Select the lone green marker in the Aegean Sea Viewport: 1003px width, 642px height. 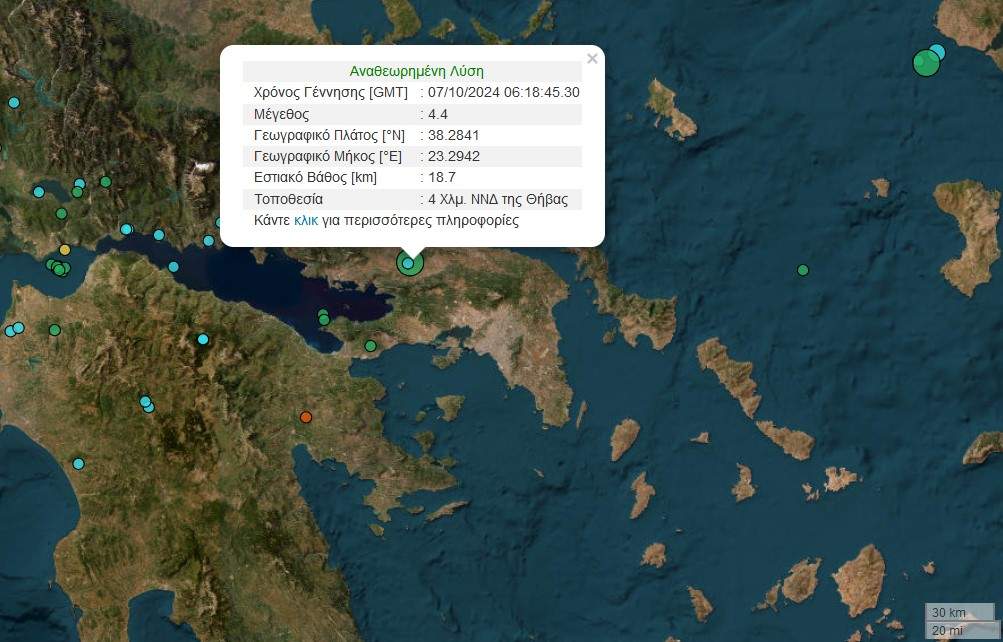(x=803, y=270)
